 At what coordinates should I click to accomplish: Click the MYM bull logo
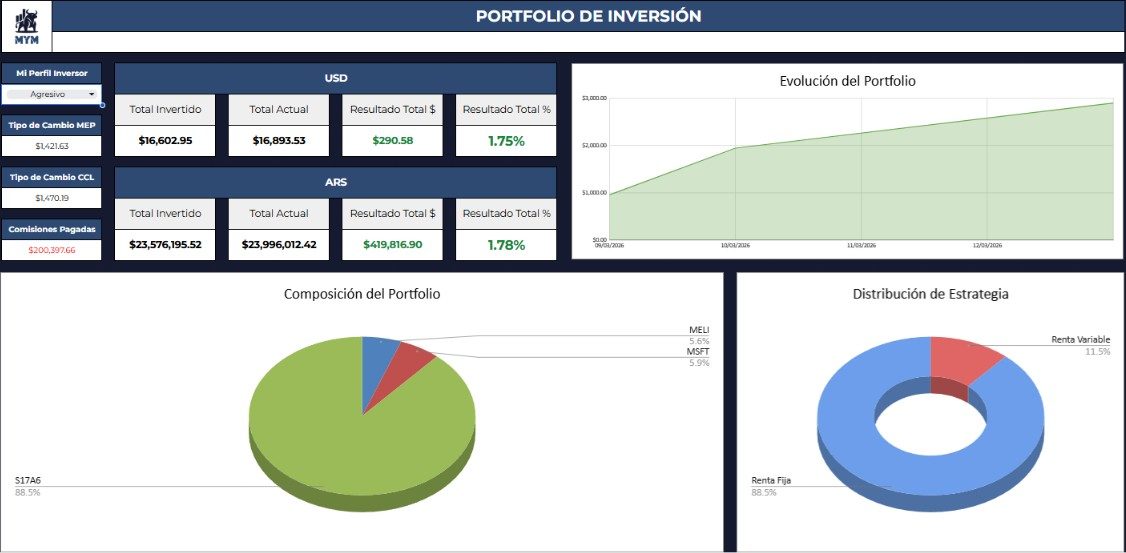click(x=27, y=27)
